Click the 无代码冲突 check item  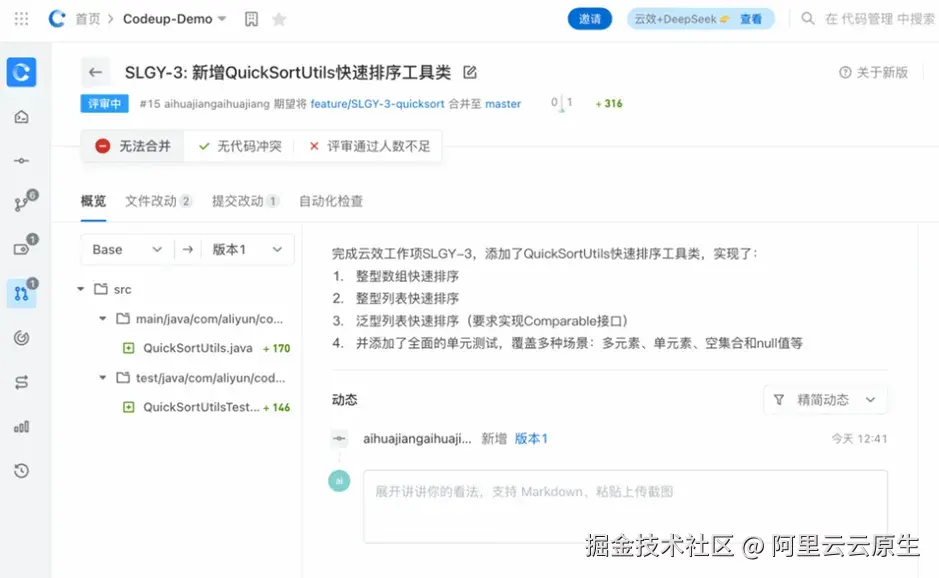(x=240, y=146)
